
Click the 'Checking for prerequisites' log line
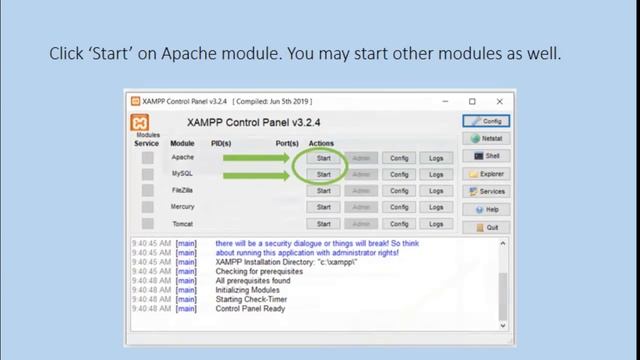coord(259,271)
